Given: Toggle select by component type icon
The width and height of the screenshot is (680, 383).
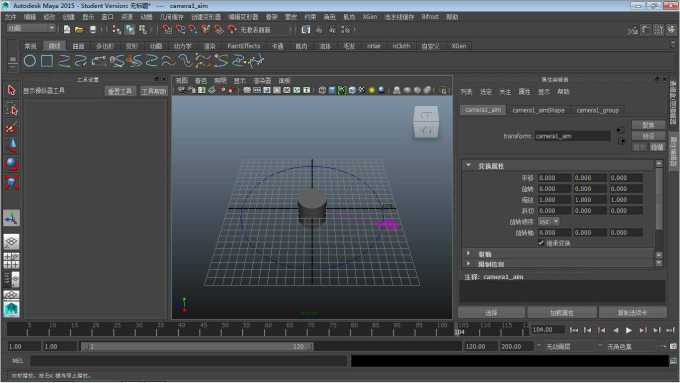Looking at the screenshot, I should [x=143, y=29].
